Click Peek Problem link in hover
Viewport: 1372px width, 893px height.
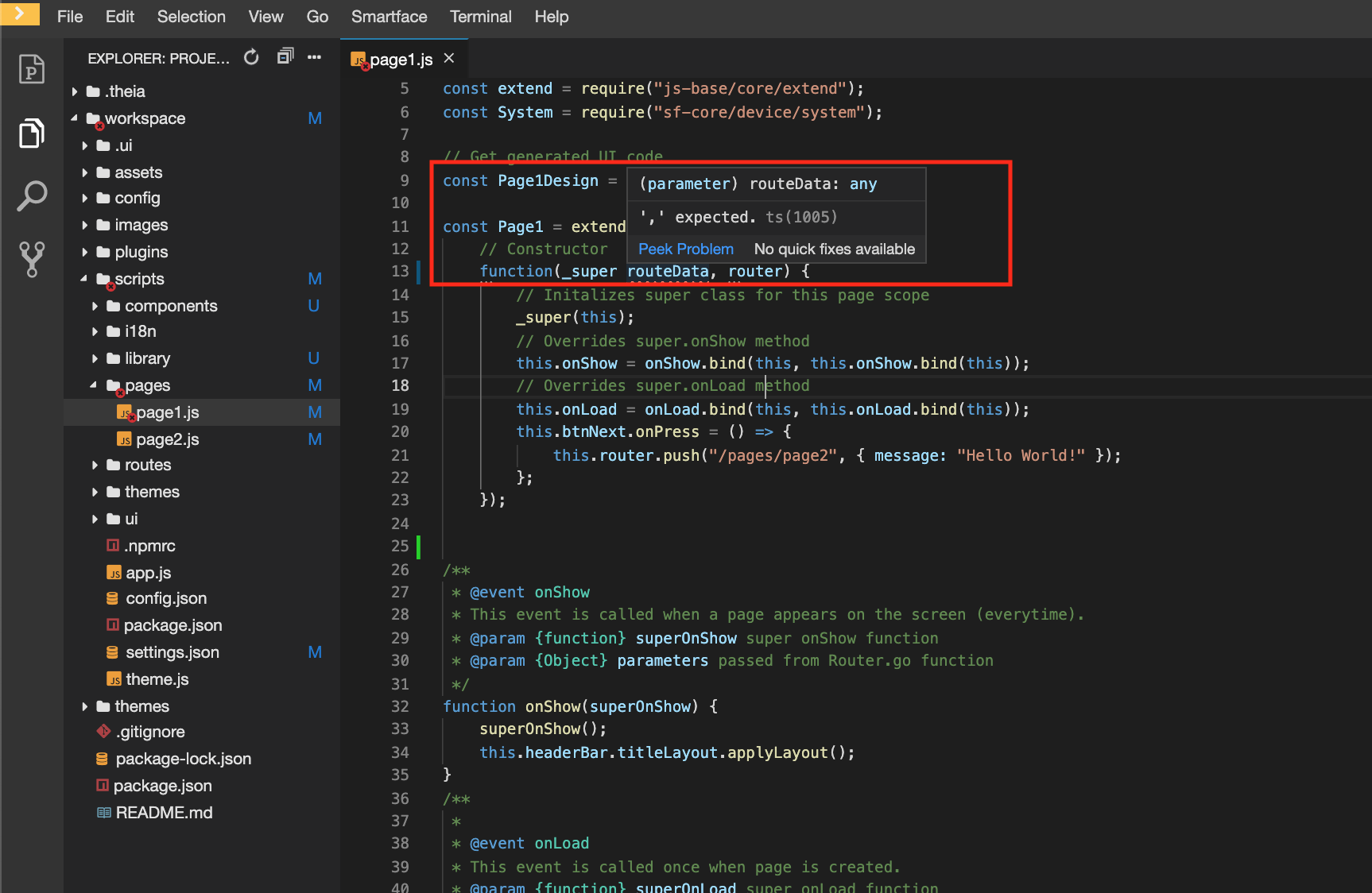tap(685, 249)
